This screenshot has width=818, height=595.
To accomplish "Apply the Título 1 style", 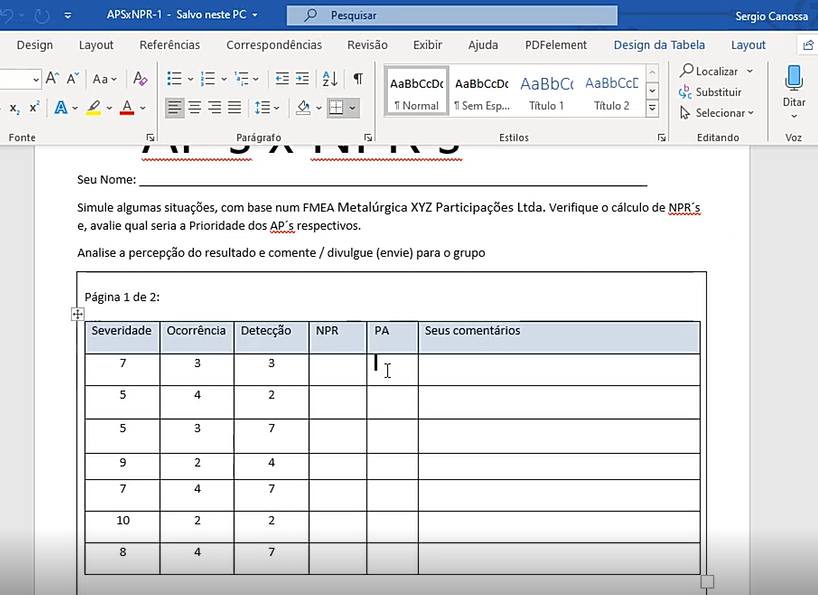I will pos(546,90).
